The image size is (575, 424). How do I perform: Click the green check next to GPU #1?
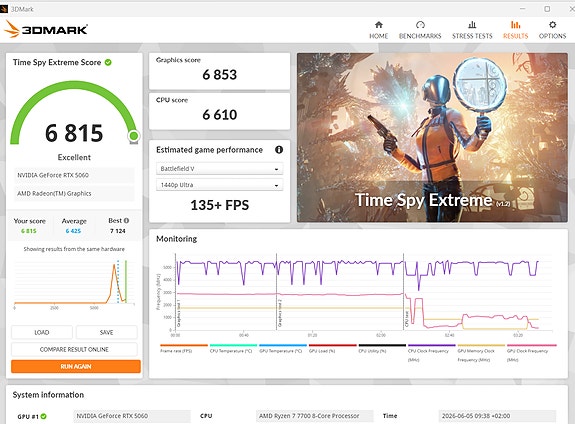pos(44,416)
